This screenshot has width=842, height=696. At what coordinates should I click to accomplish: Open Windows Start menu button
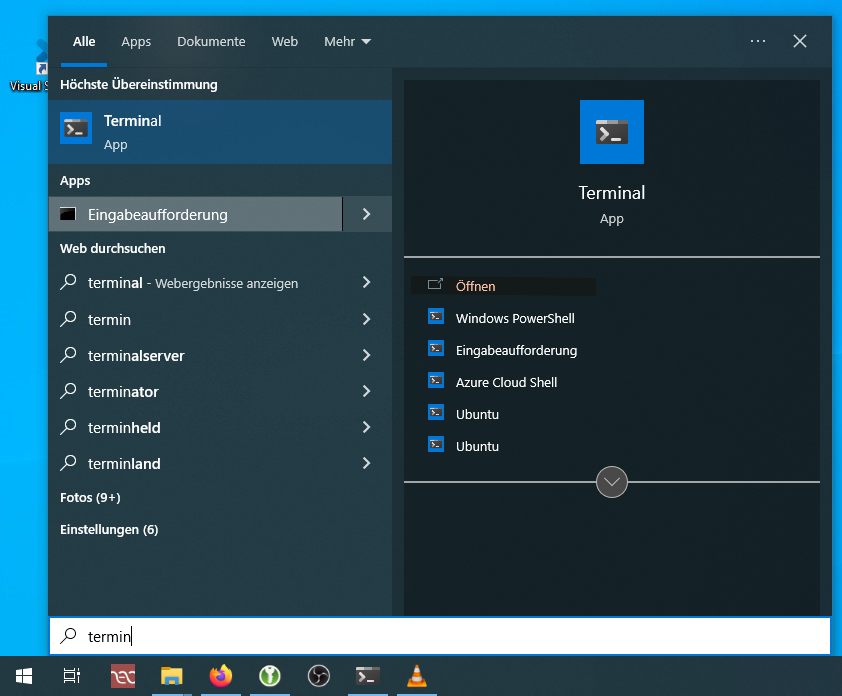pos(24,676)
